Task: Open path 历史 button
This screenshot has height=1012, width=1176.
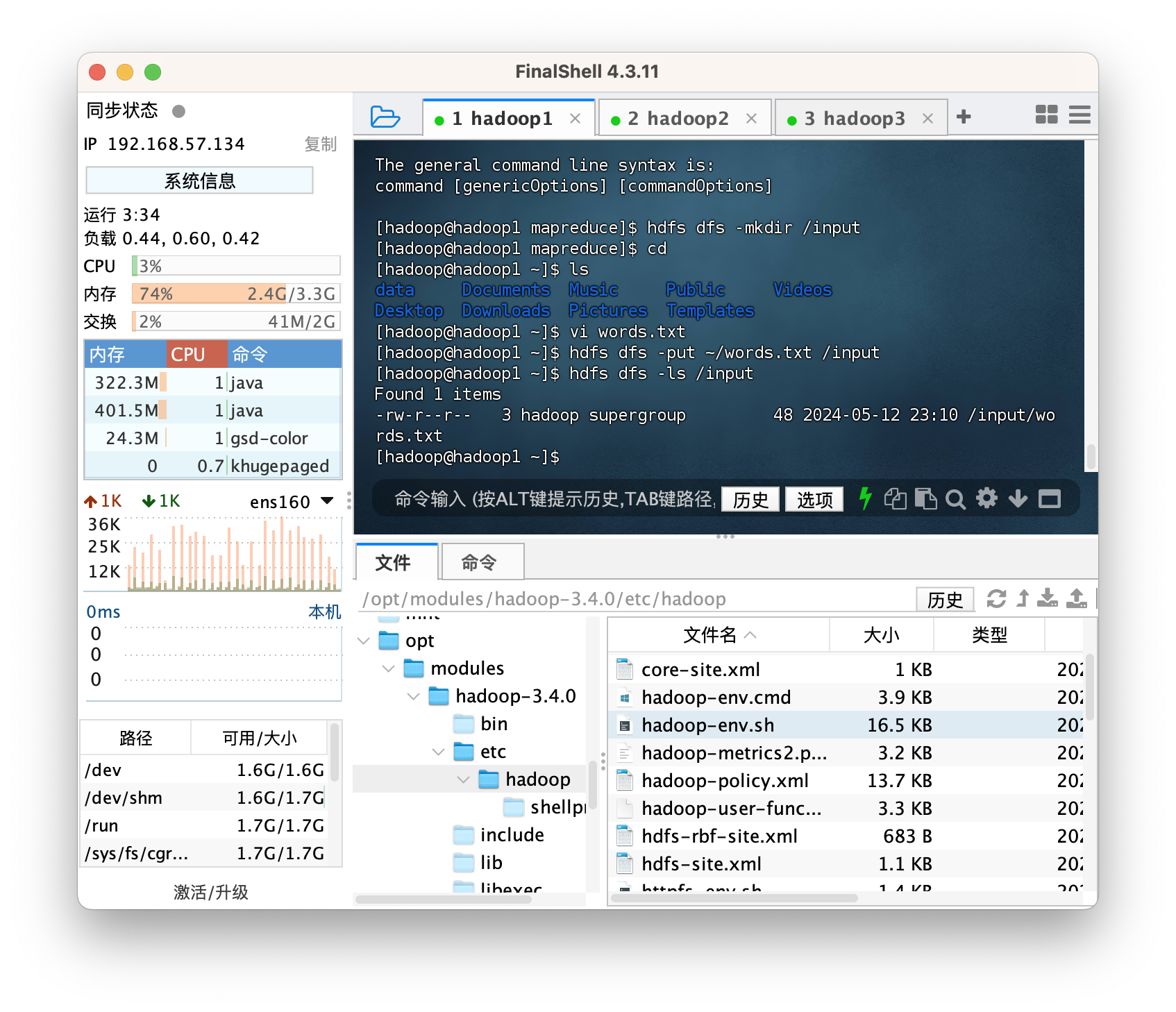Action: click(945, 599)
